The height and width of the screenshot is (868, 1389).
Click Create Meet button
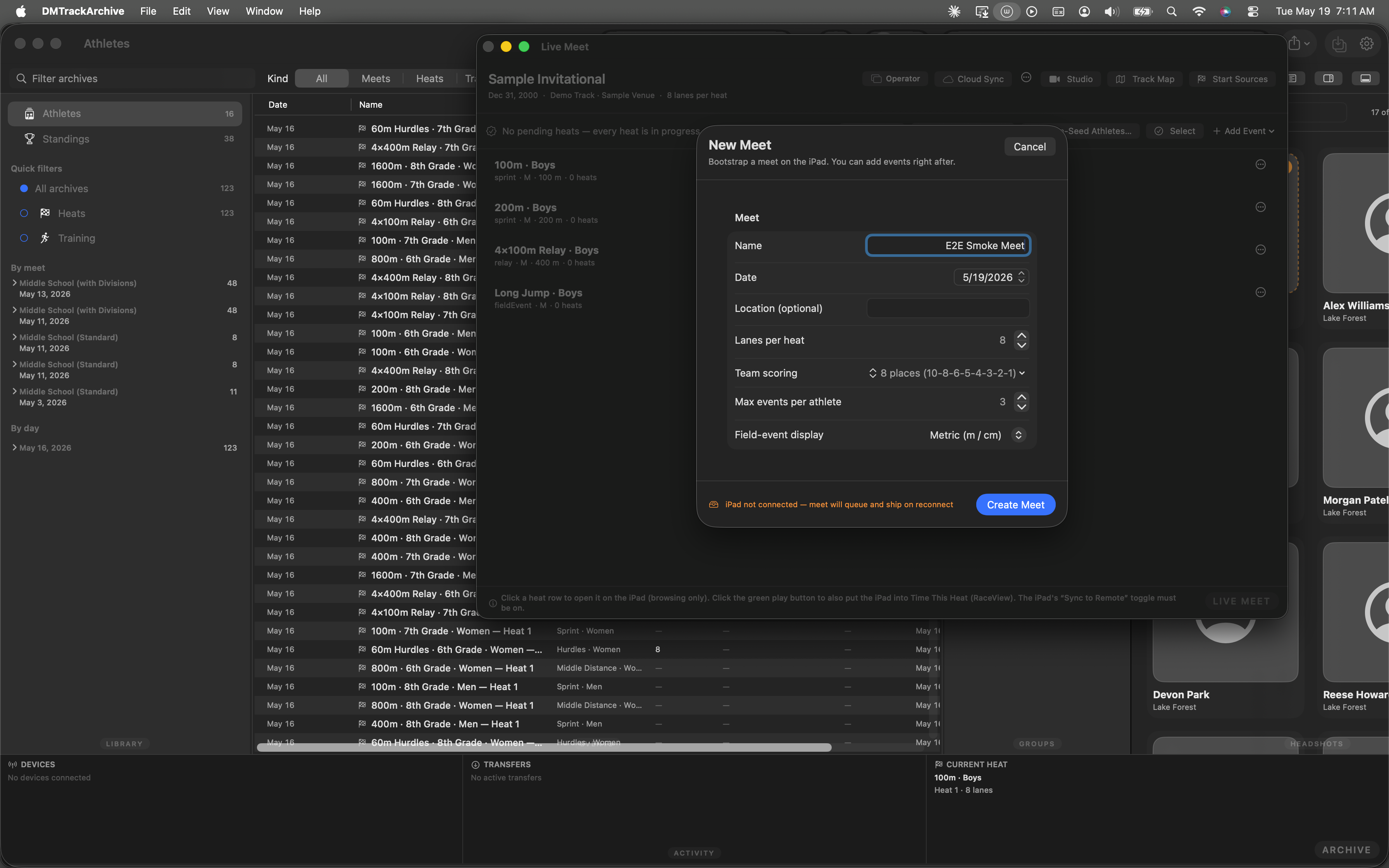[1015, 505]
